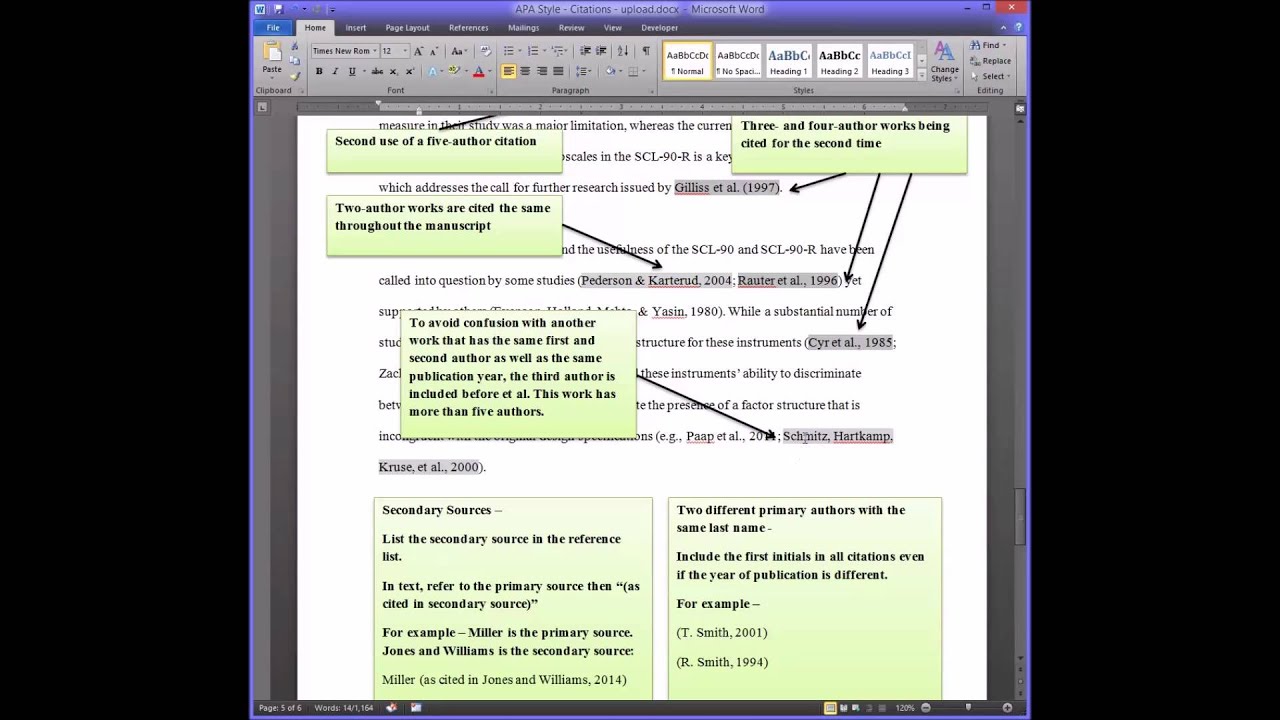Click the red font color button
This screenshot has width=1280, height=720.
tap(481, 71)
